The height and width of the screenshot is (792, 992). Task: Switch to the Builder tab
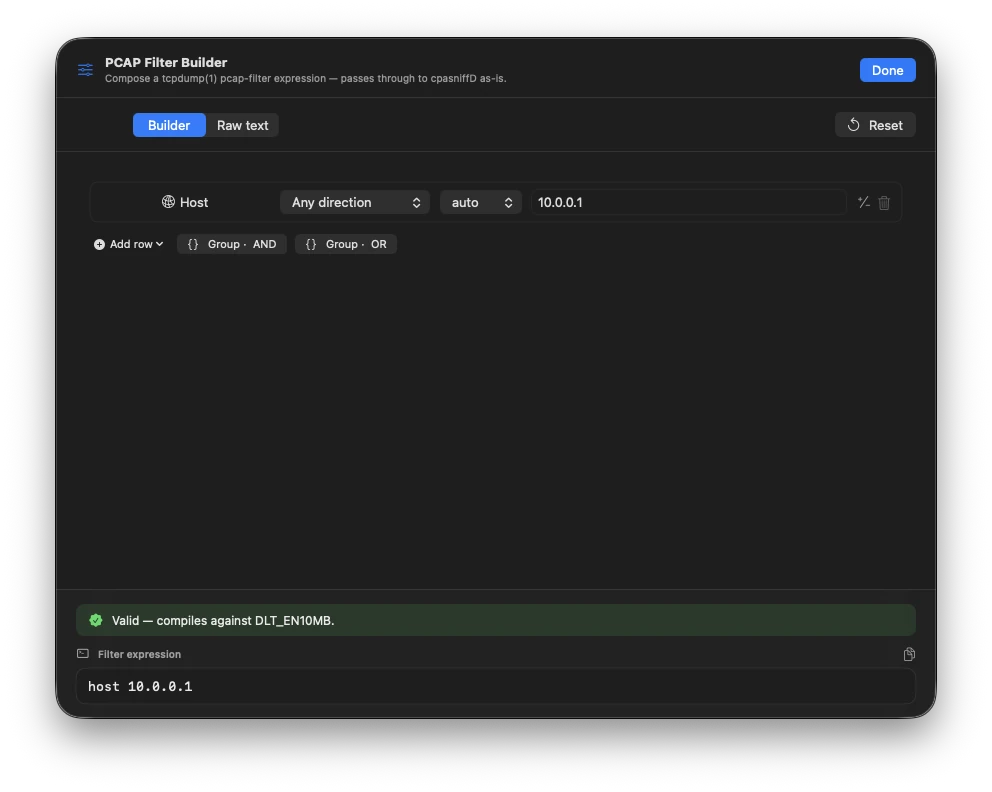168,124
